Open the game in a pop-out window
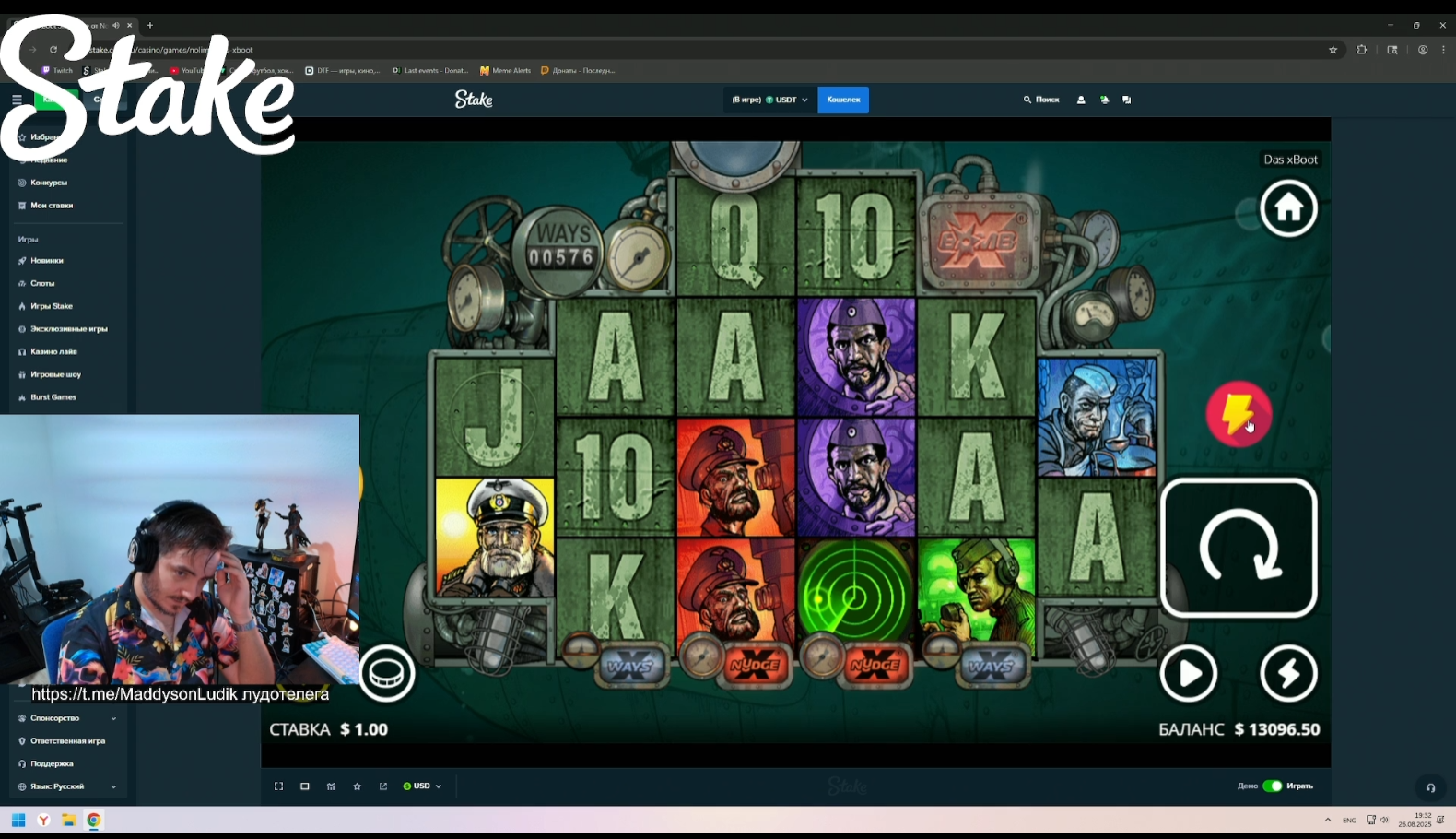Image resolution: width=1456 pixels, height=839 pixels. (383, 786)
